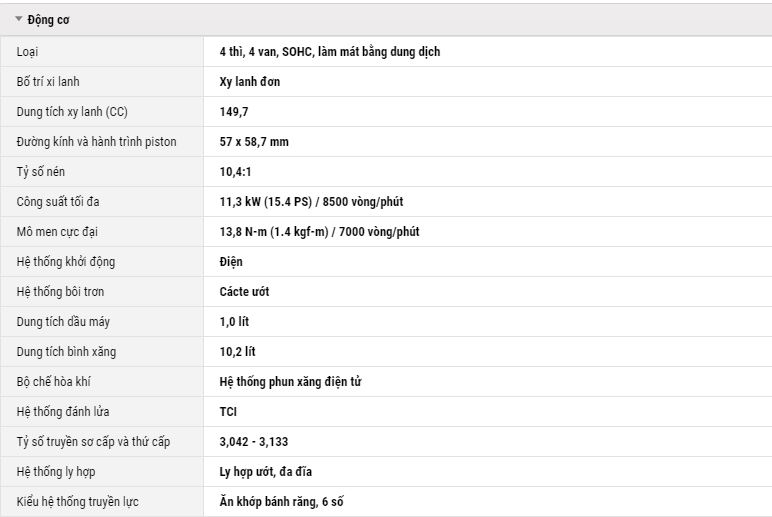Click the Tỷ số nén 10,4:1 value
Screen dimensions: 772x517
(x=235, y=172)
